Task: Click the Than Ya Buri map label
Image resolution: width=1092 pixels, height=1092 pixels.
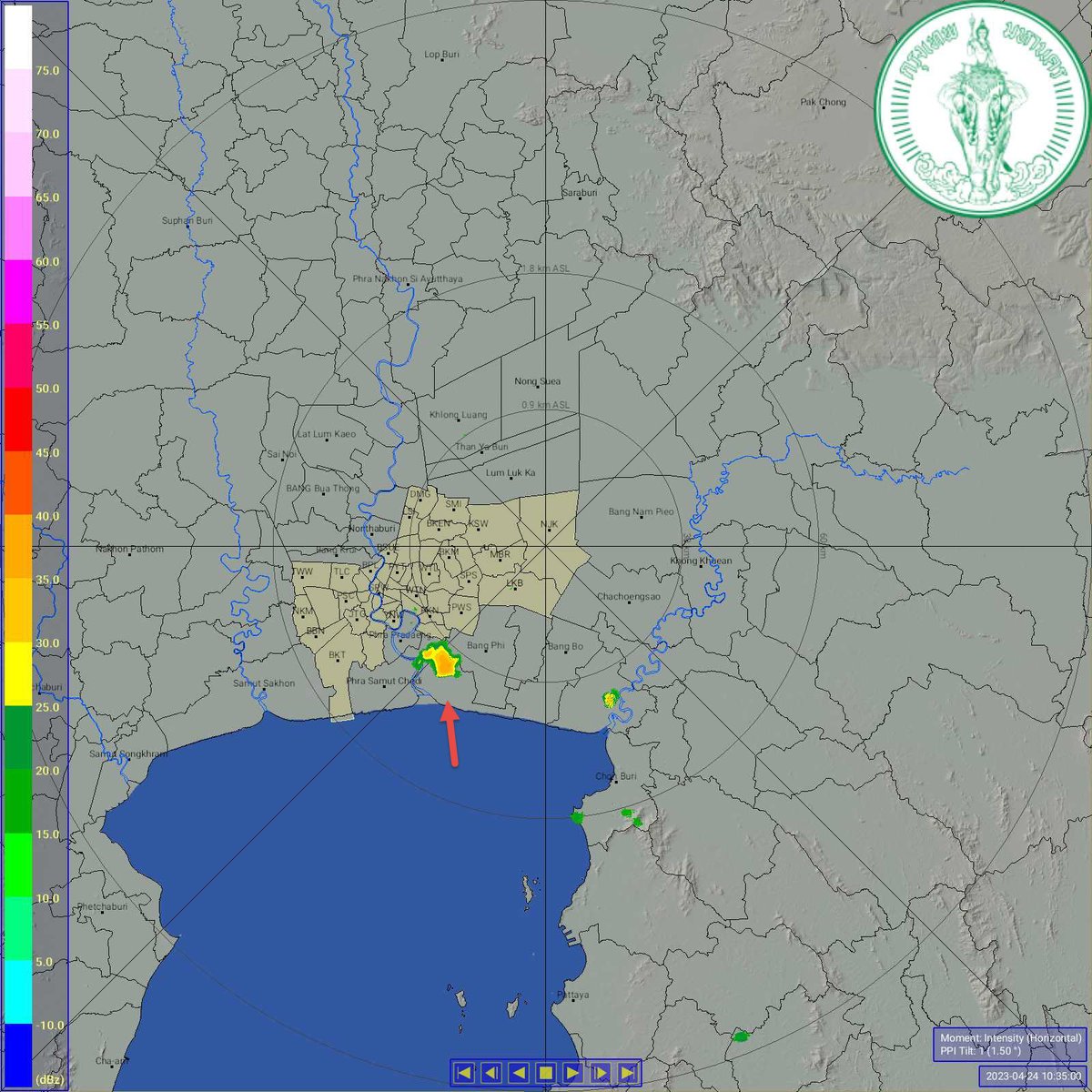Action: pos(481,447)
